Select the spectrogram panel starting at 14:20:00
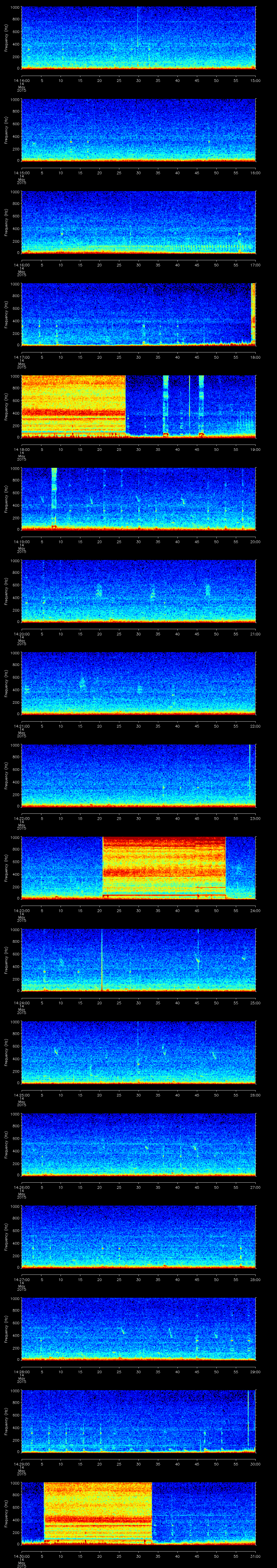The height and width of the screenshot is (1568, 277). pyautogui.click(x=139, y=591)
